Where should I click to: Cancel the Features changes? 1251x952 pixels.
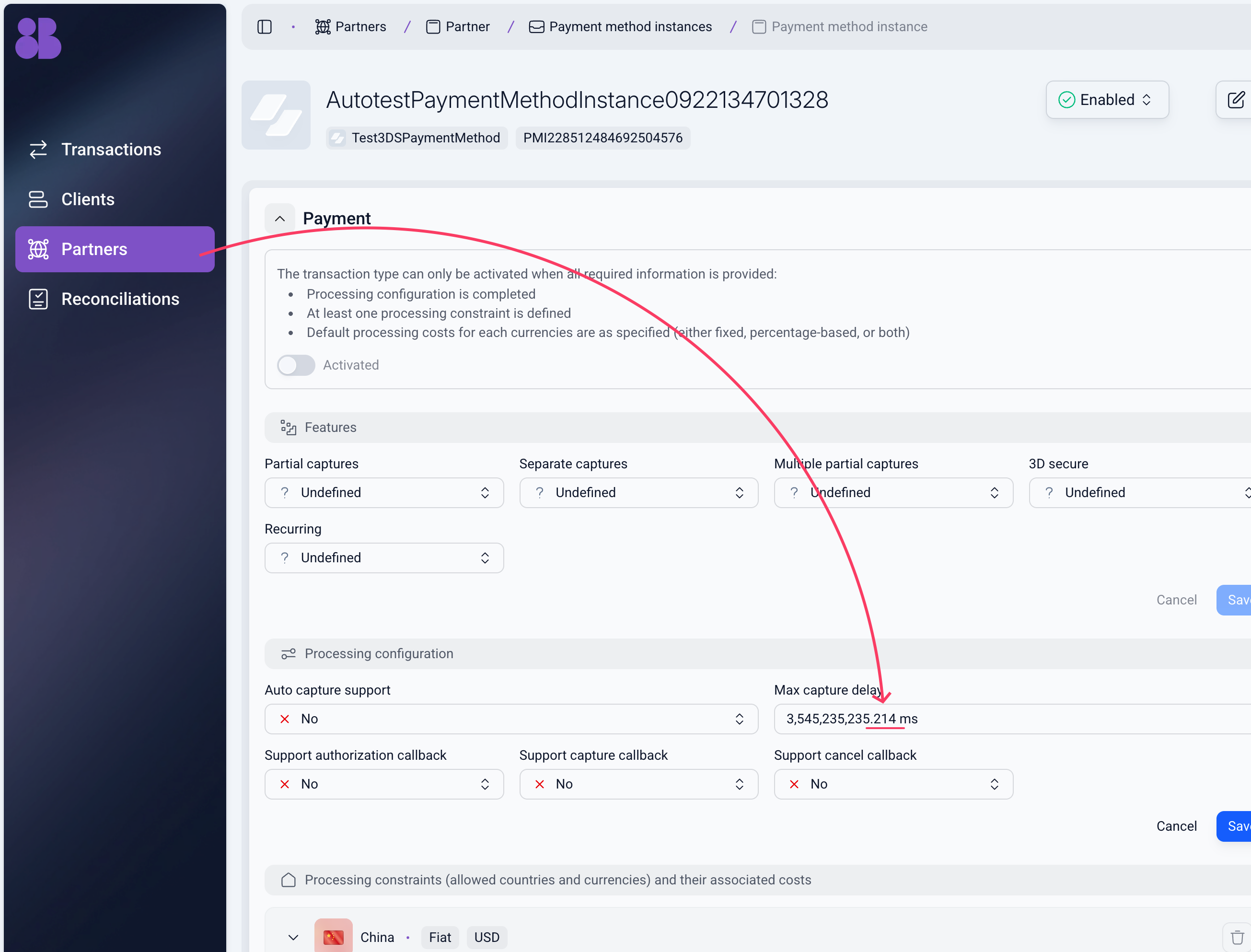pos(1176,600)
